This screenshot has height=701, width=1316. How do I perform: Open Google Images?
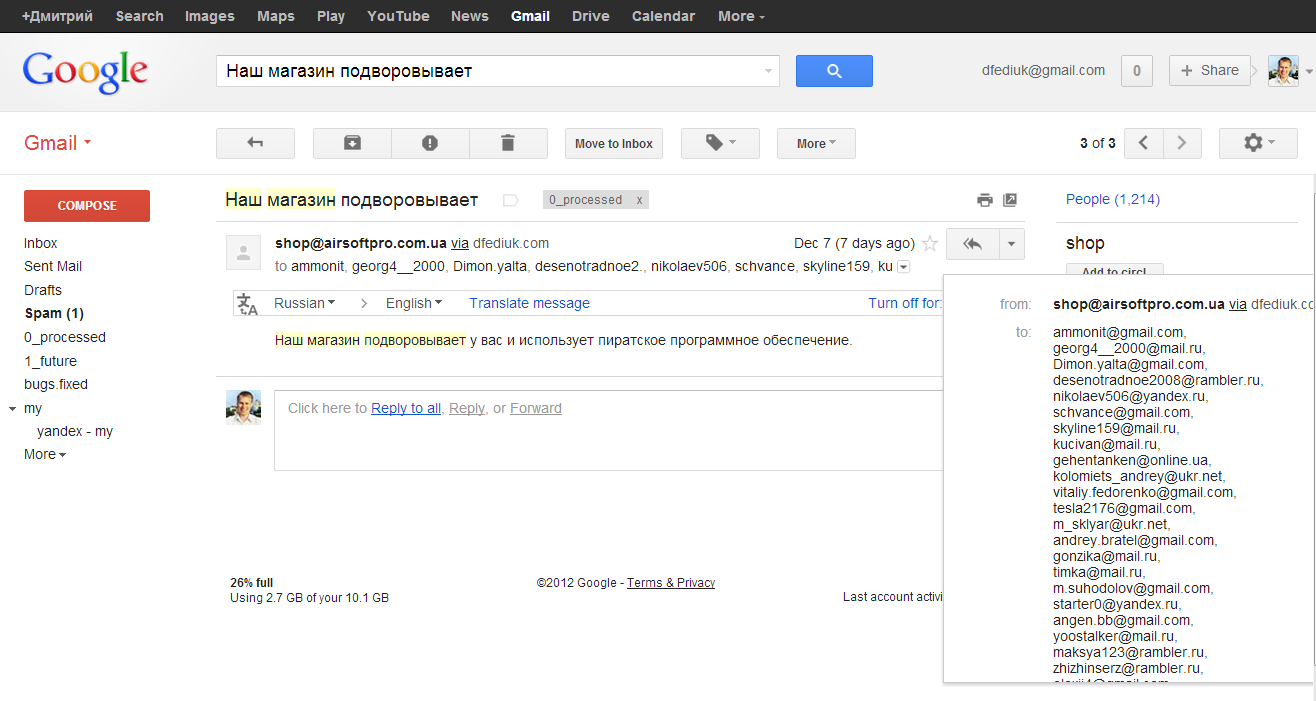pos(210,16)
